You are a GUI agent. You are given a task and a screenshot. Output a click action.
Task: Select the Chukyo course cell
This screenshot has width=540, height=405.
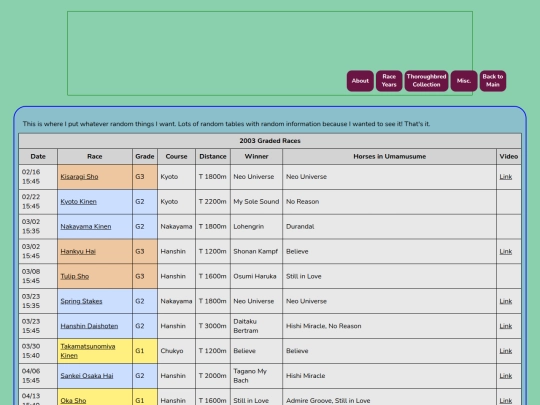(176, 351)
